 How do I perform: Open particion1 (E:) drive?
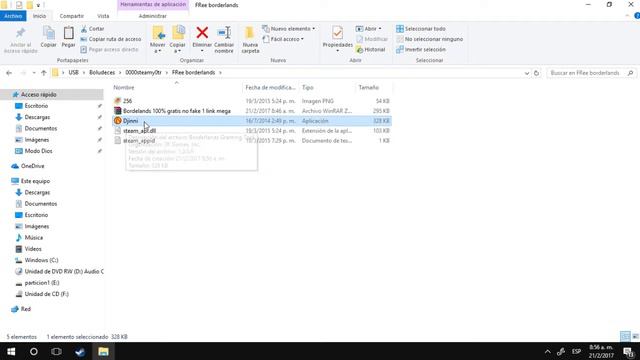pyautogui.click(x=42, y=283)
